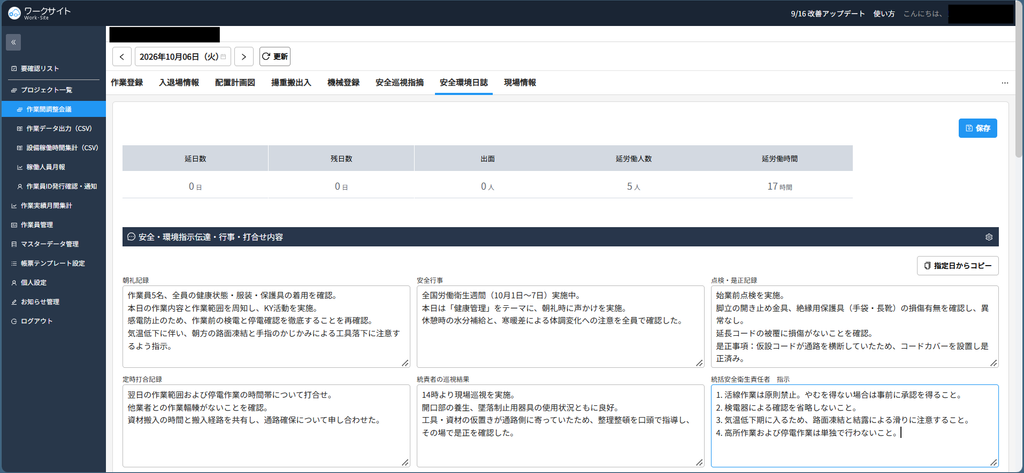
Task: Click the 5人 value under 延労働人数
Action: coord(633,186)
